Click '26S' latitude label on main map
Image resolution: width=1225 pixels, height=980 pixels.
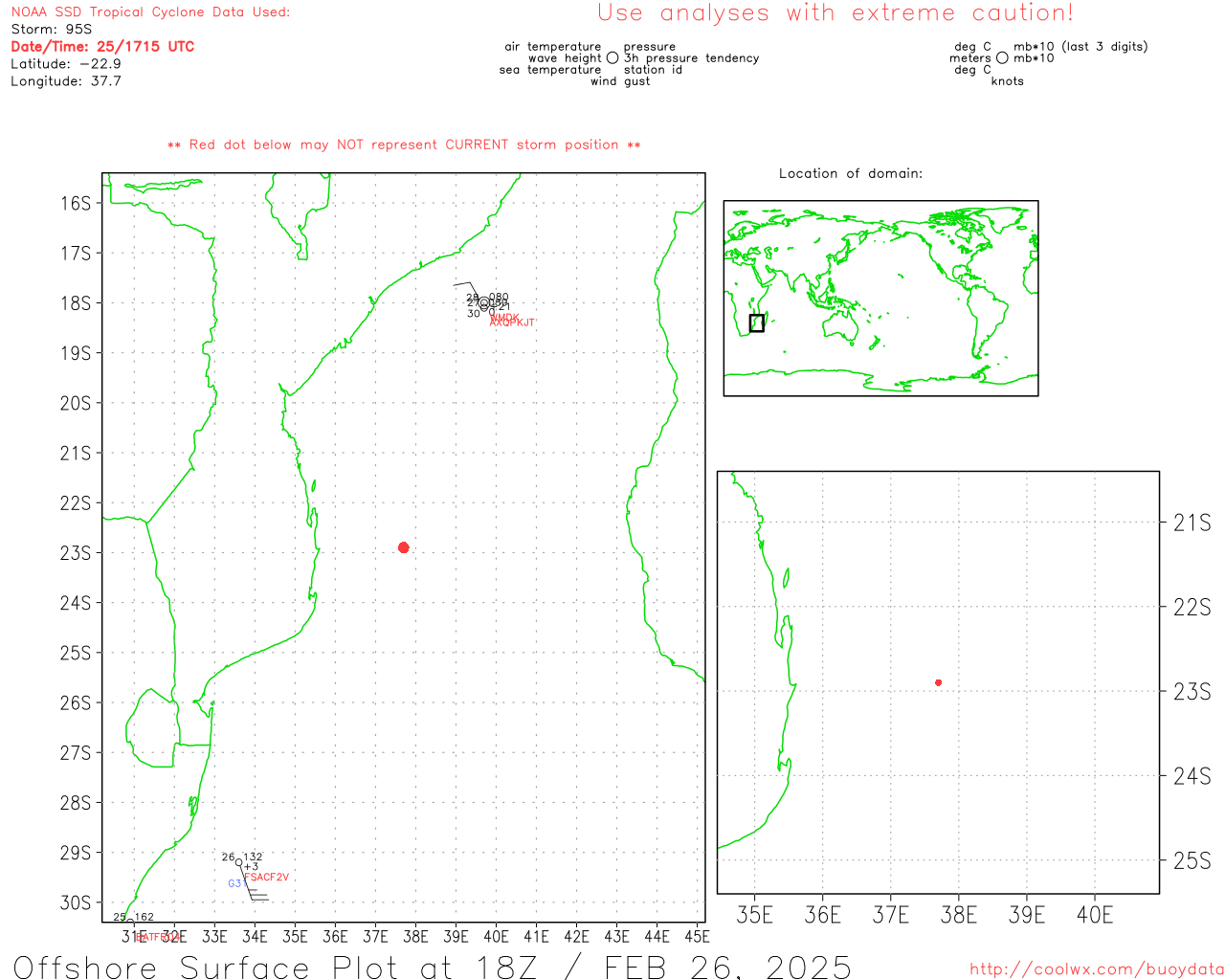76,702
